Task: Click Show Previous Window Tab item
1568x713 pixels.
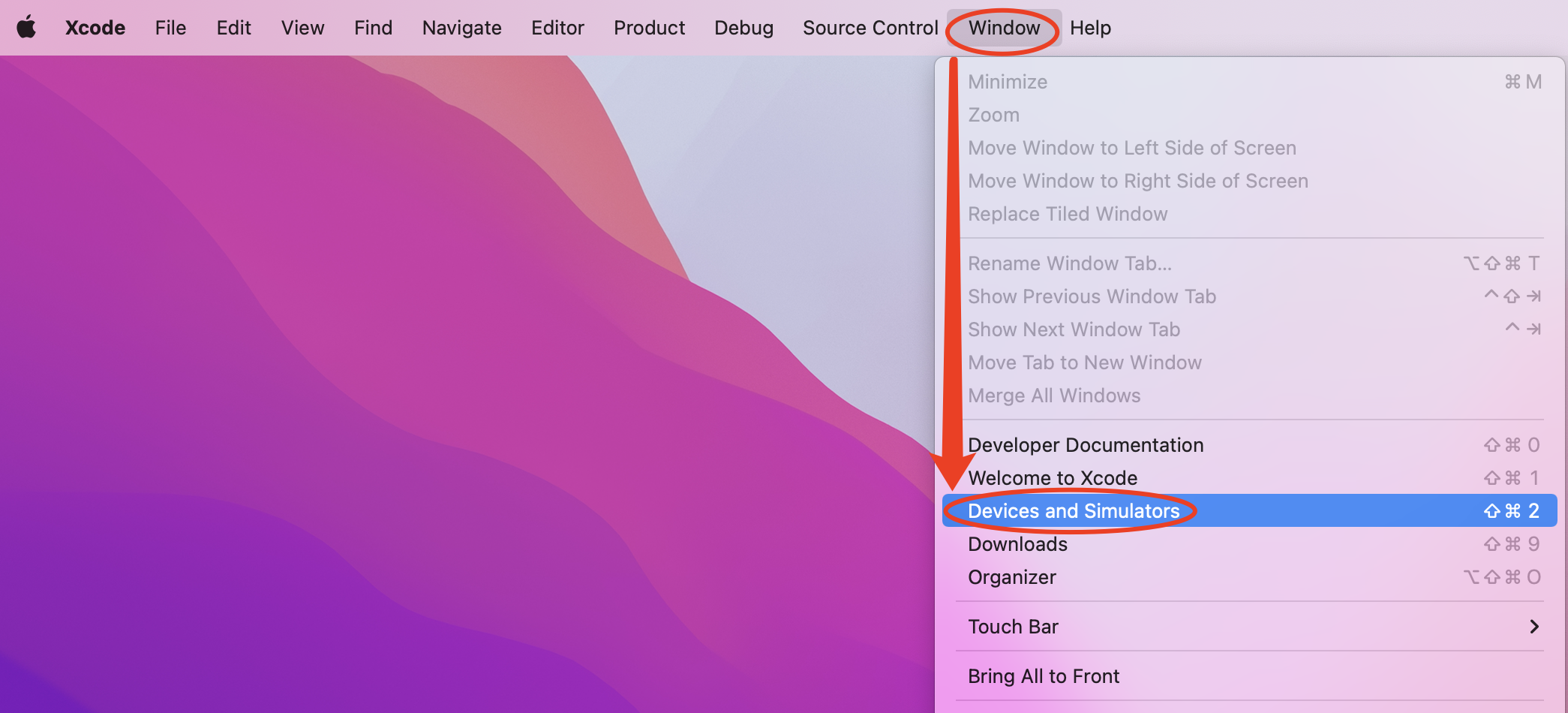Action: [1250, 296]
